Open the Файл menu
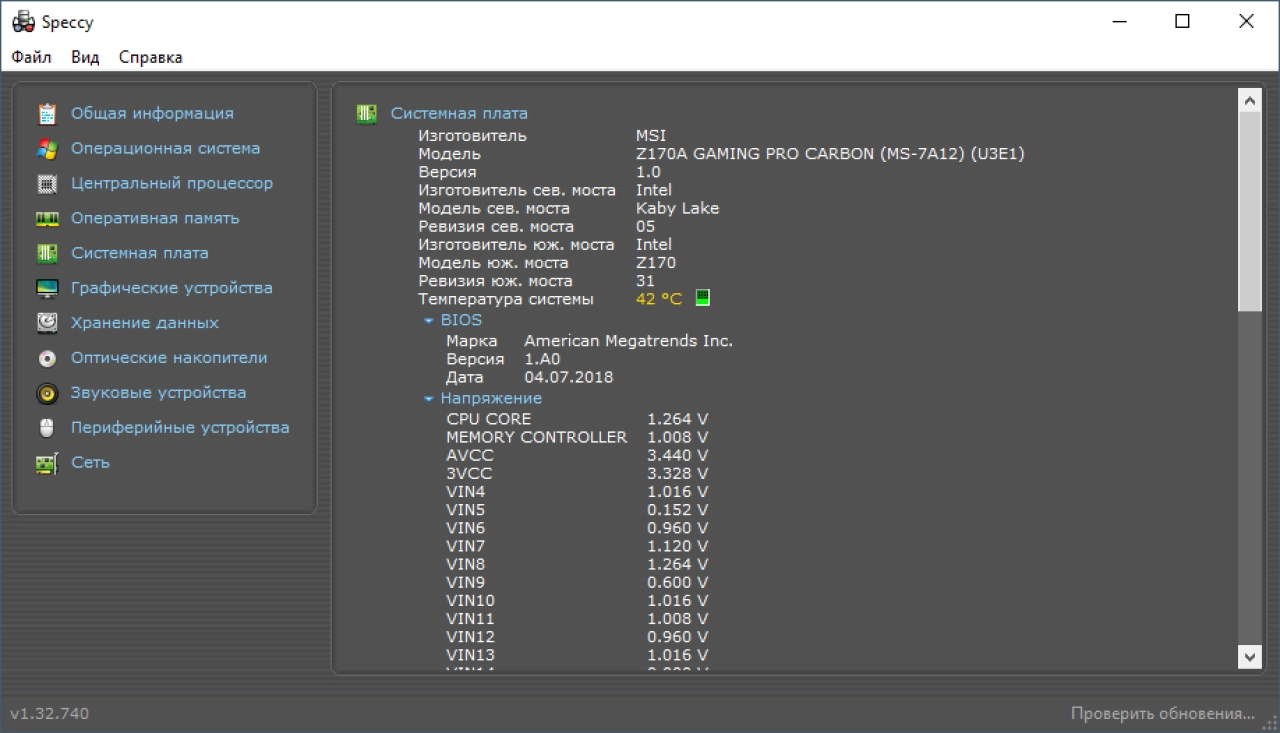The image size is (1280, 733). click(32, 57)
